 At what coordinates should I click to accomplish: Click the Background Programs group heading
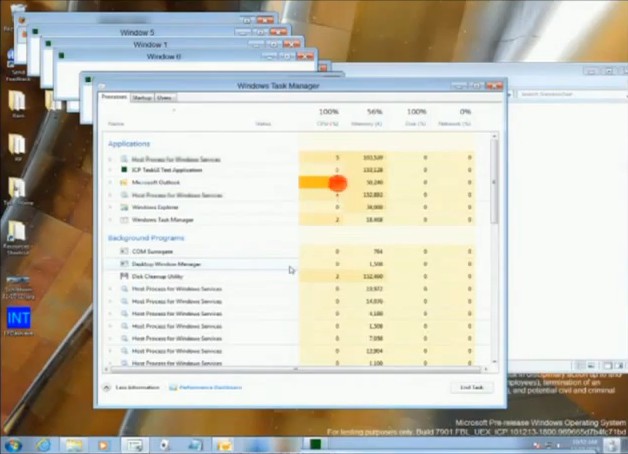146,238
